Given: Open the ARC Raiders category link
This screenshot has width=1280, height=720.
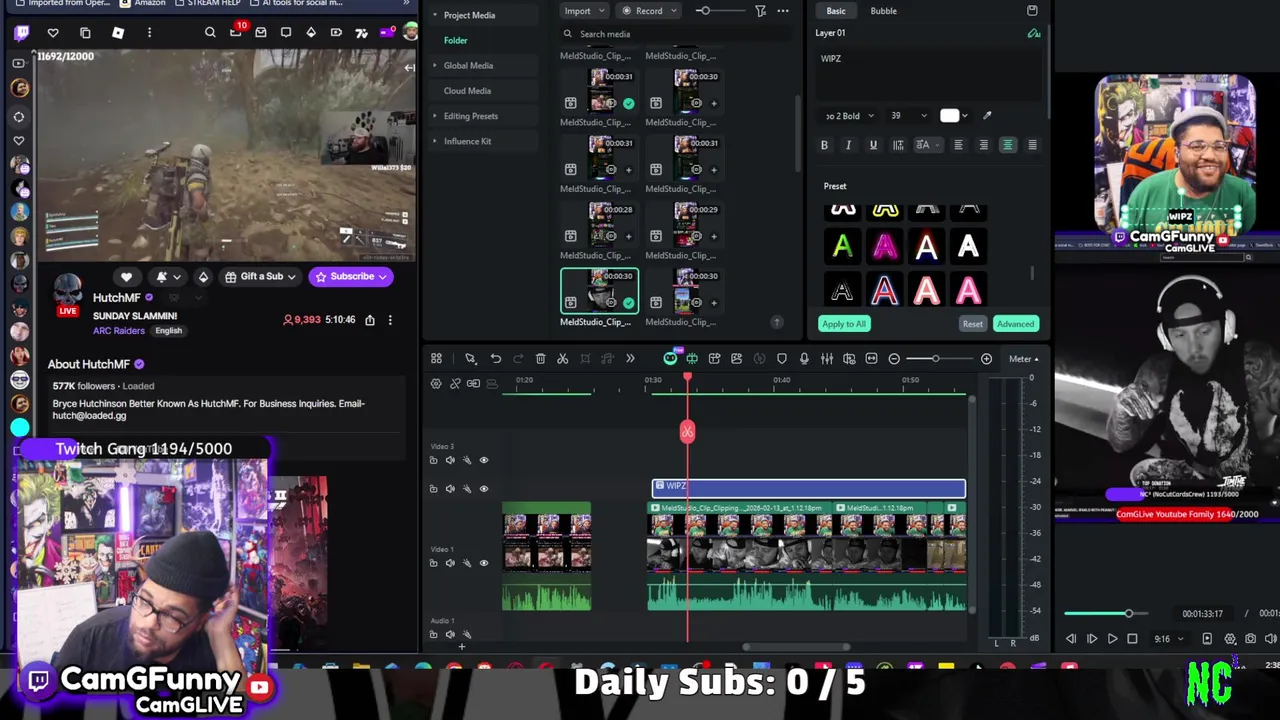Looking at the screenshot, I should (119, 331).
